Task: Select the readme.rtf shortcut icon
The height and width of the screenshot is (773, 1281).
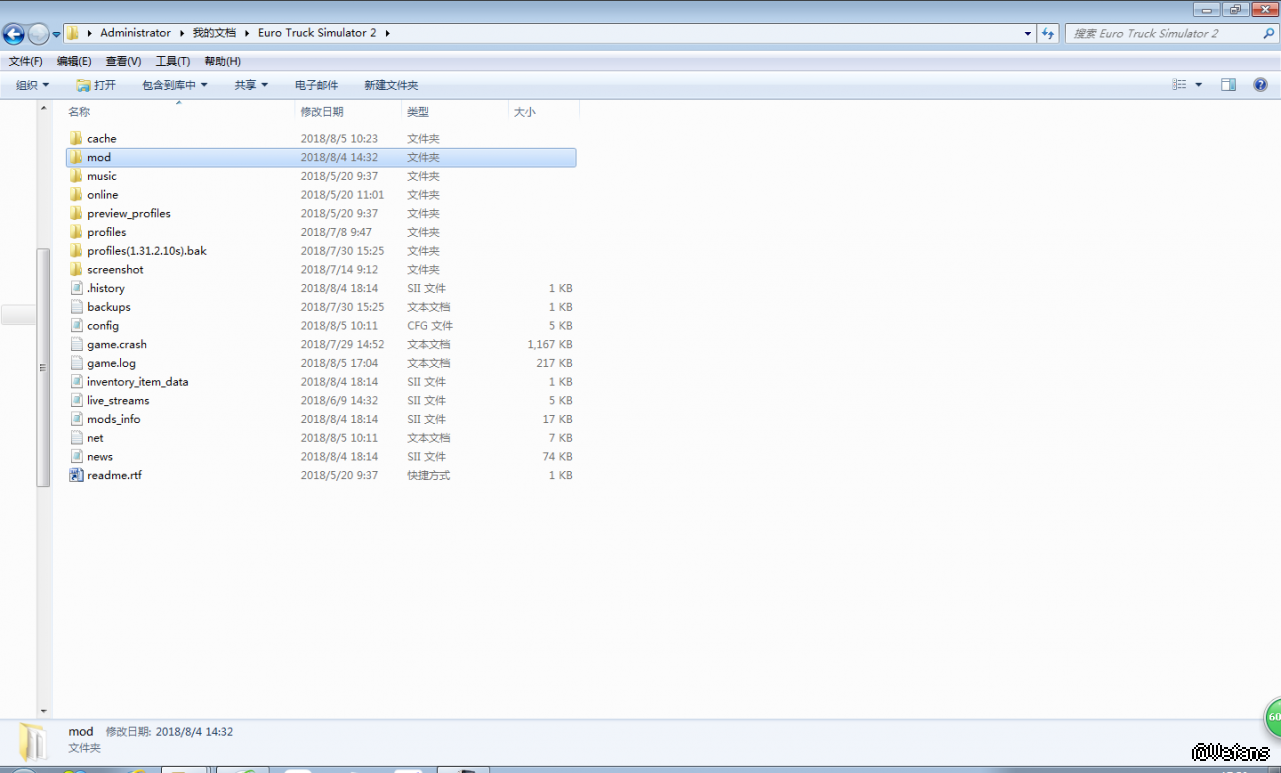Action: click(76, 476)
